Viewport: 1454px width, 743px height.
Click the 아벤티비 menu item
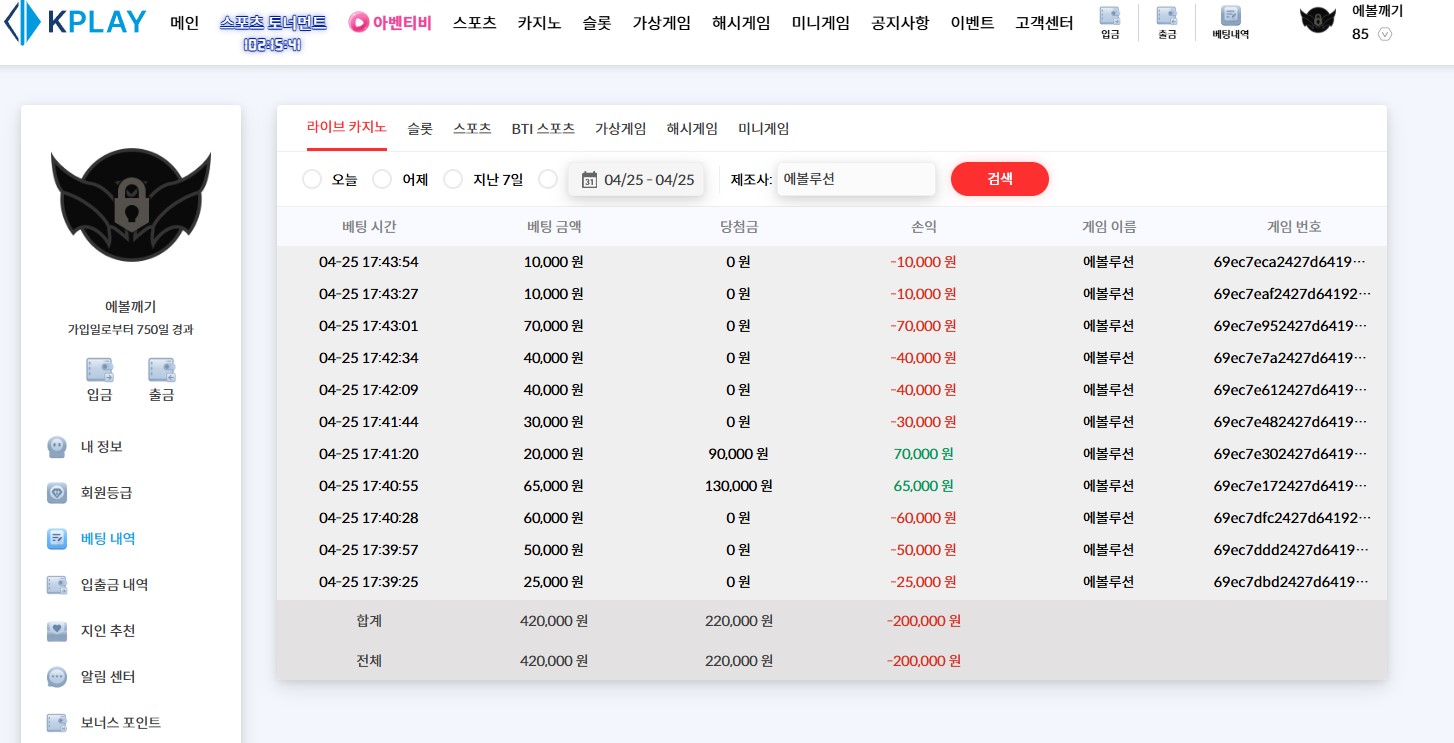[390, 23]
